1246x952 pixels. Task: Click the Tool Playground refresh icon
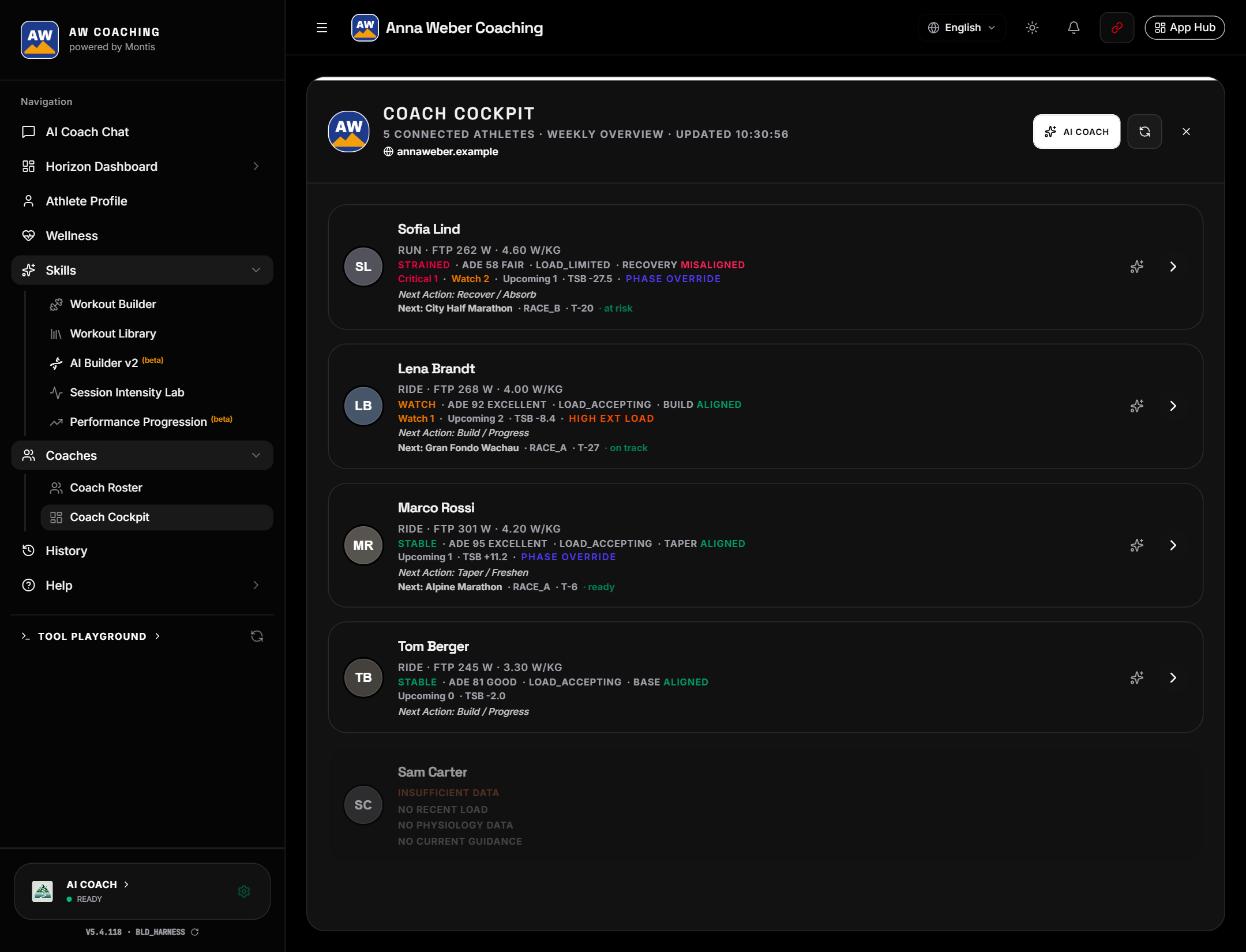click(257, 636)
